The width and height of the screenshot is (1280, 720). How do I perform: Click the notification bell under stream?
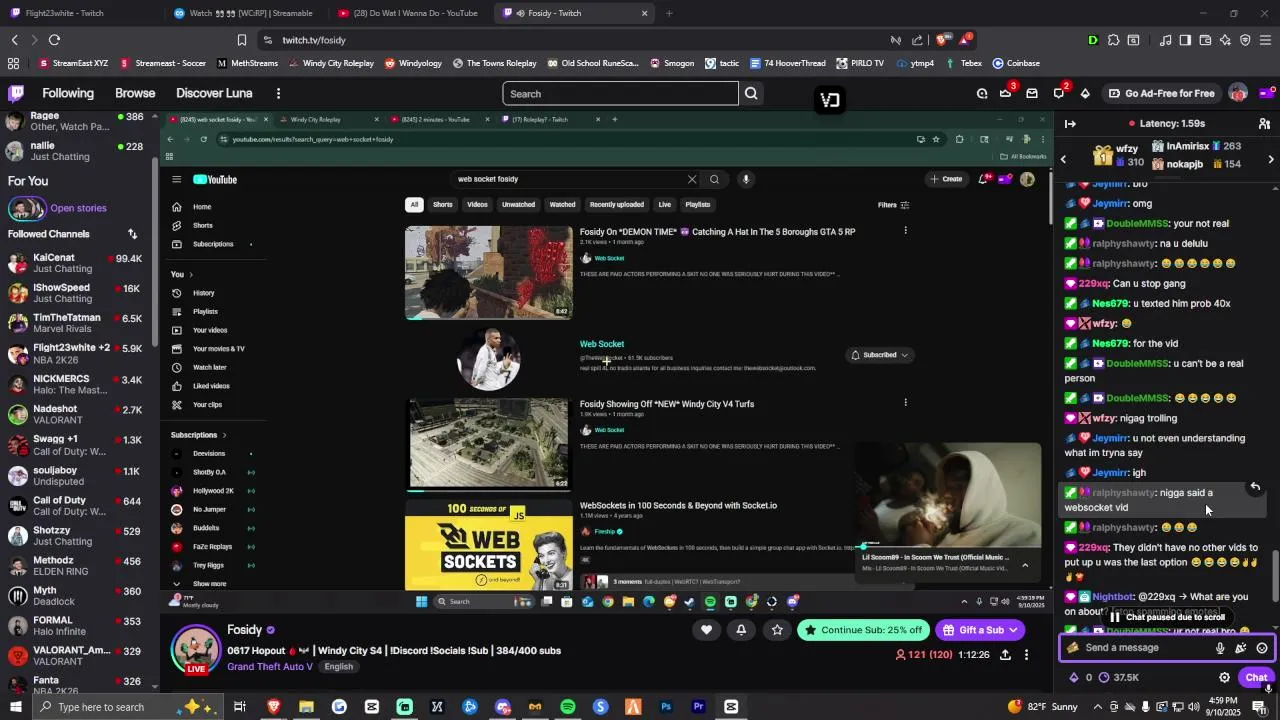741,630
